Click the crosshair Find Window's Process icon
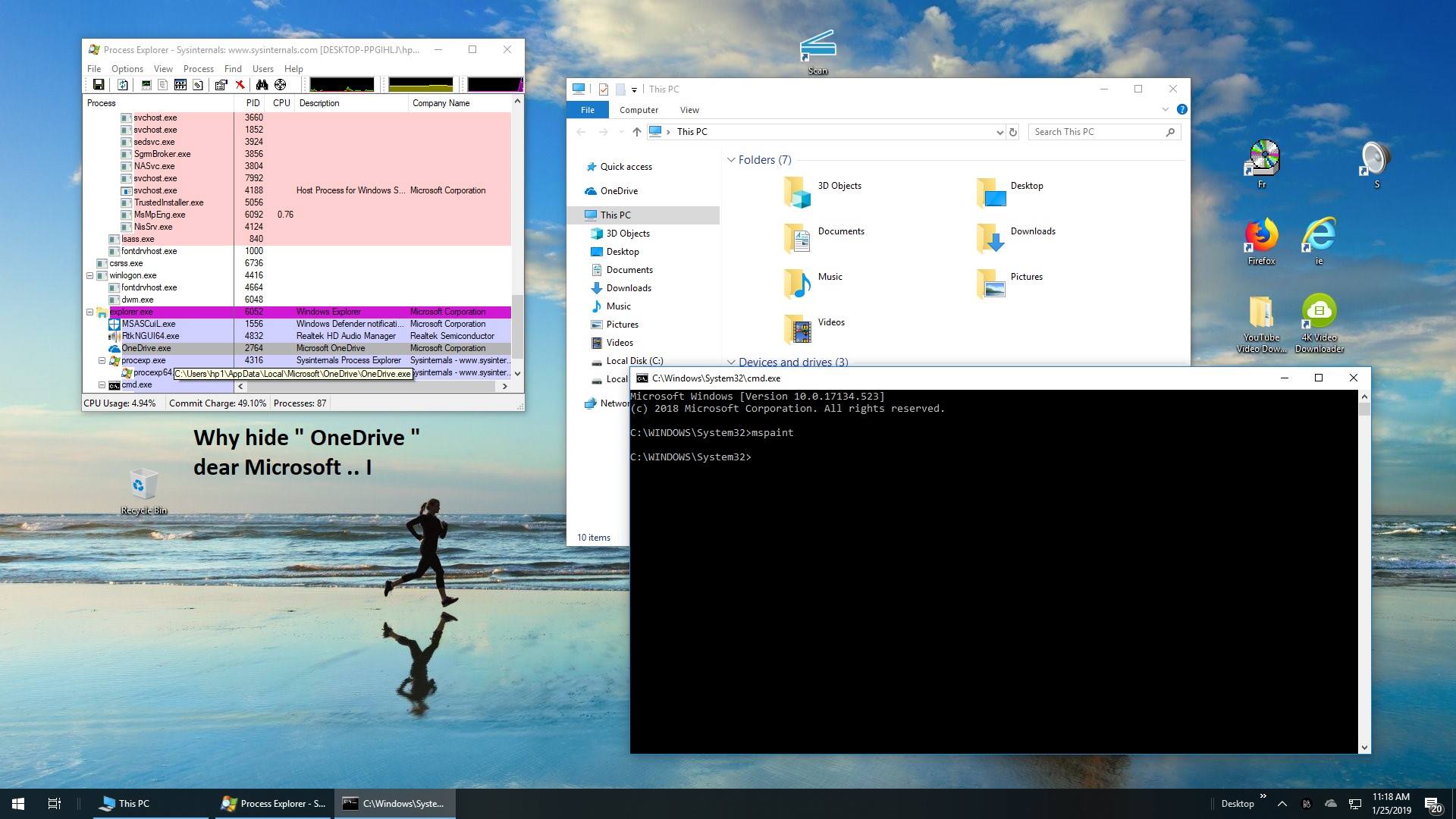 (x=281, y=85)
